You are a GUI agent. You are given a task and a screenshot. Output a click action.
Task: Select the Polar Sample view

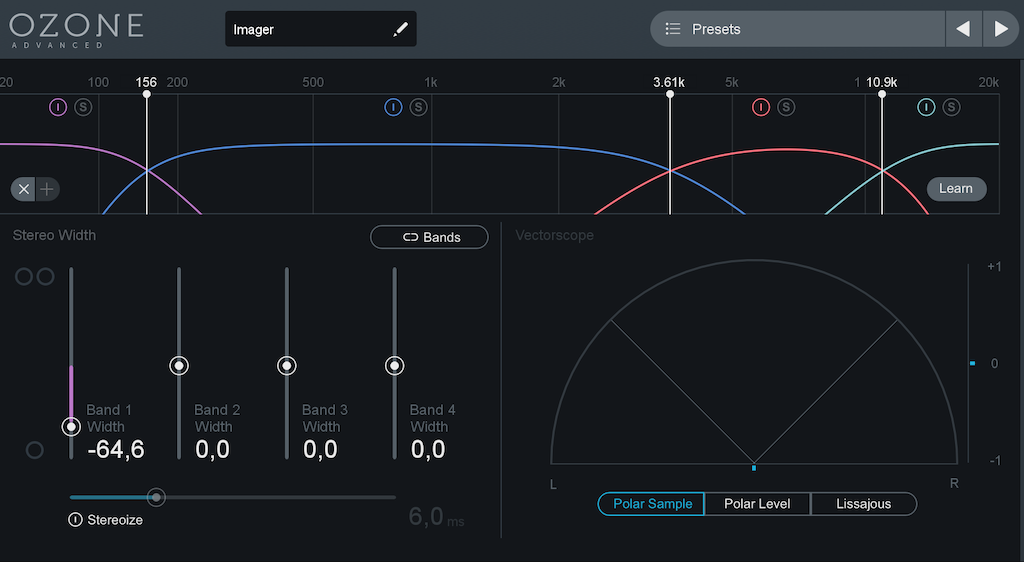click(651, 504)
